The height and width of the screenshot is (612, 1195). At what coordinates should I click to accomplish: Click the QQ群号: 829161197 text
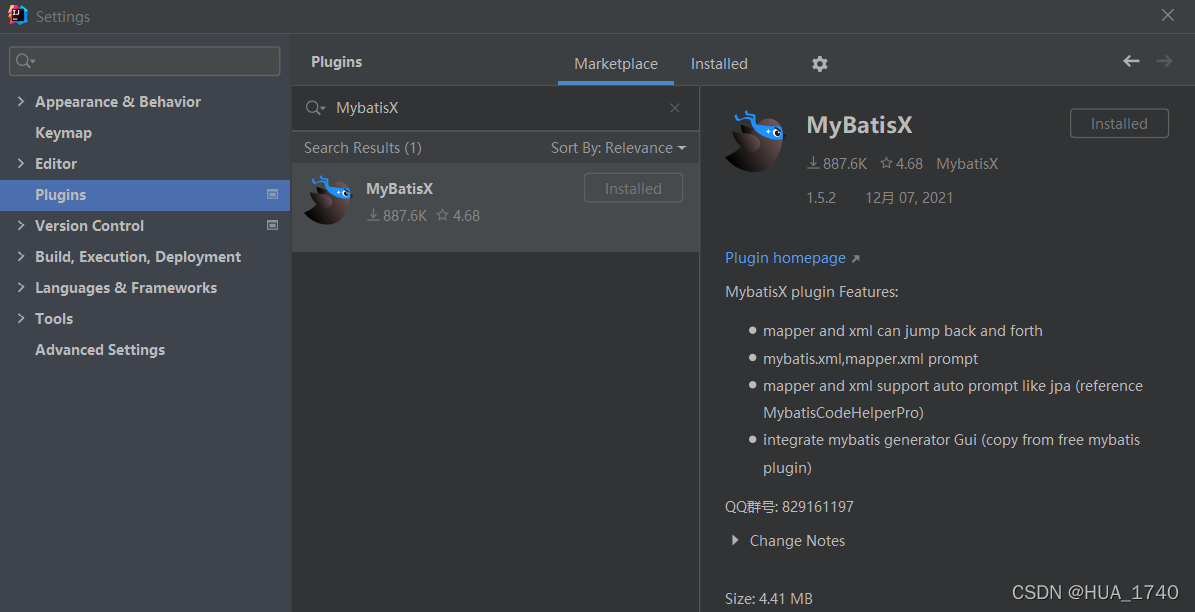point(789,507)
